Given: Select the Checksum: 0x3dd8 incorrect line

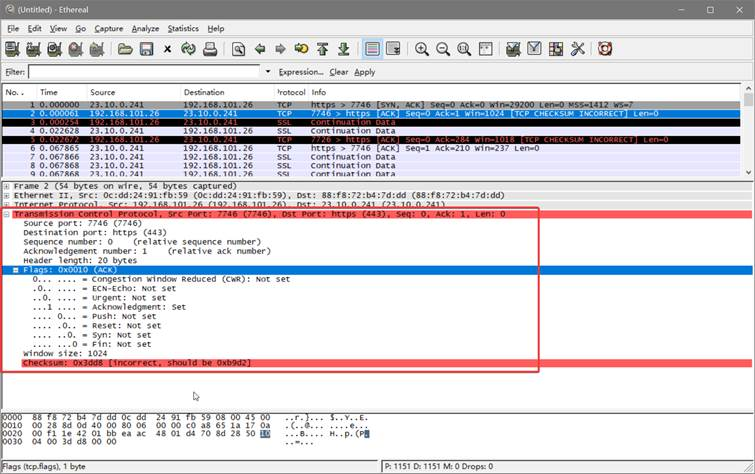Looking at the screenshot, I should pyautogui.click(x=387, y=363).
